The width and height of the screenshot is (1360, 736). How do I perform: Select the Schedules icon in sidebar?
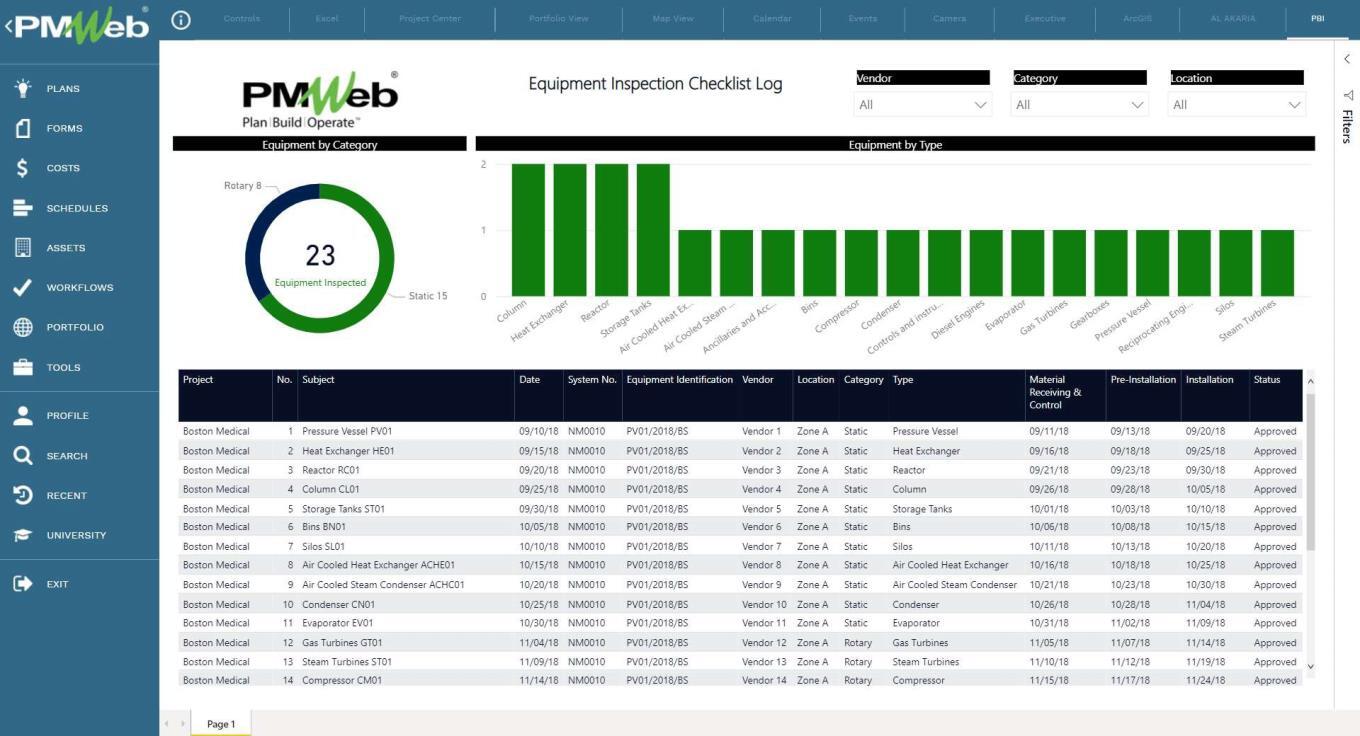(23, 208)
